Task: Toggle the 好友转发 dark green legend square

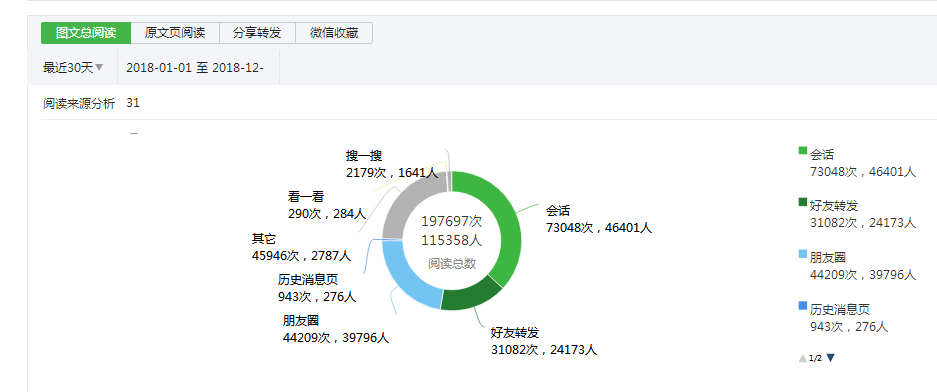Action: tap(803, 202)
